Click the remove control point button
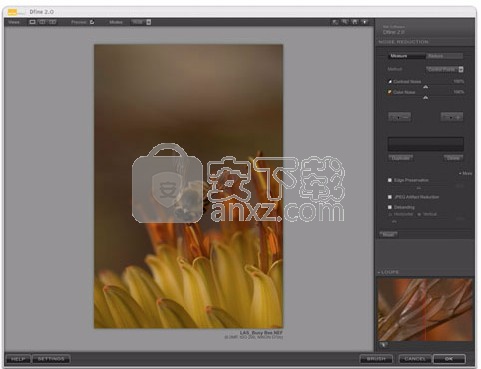 click(x=399, y=117)
